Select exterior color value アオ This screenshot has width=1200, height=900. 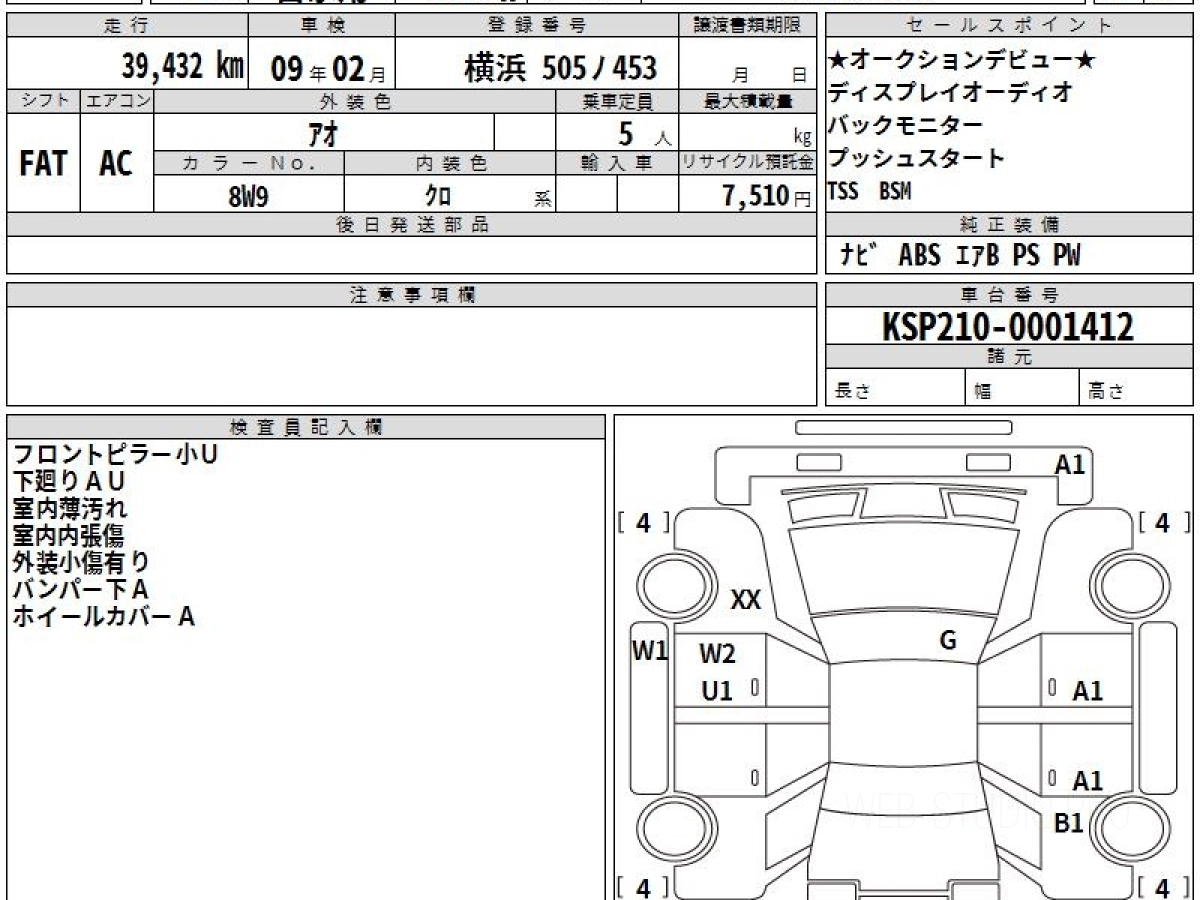(322, 132)
